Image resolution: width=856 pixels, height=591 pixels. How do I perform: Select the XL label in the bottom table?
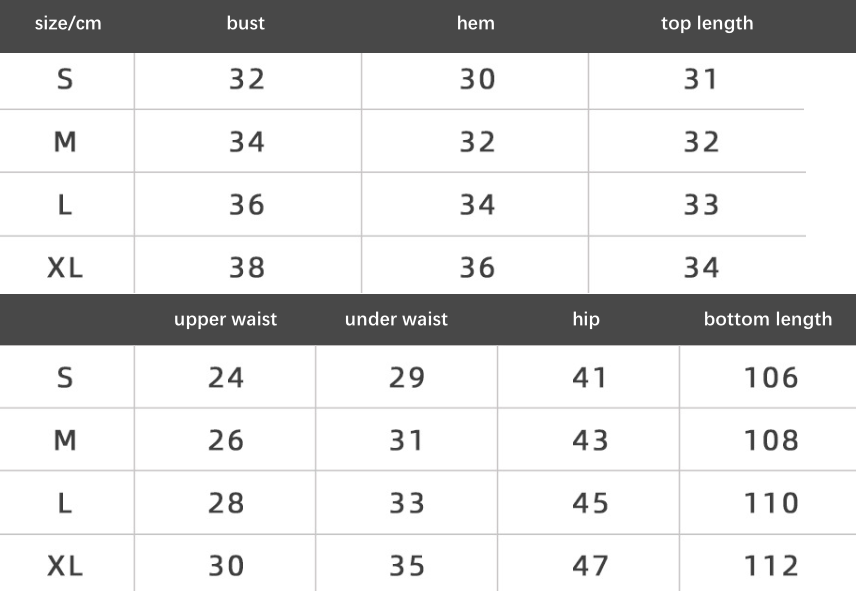[65, 566]
